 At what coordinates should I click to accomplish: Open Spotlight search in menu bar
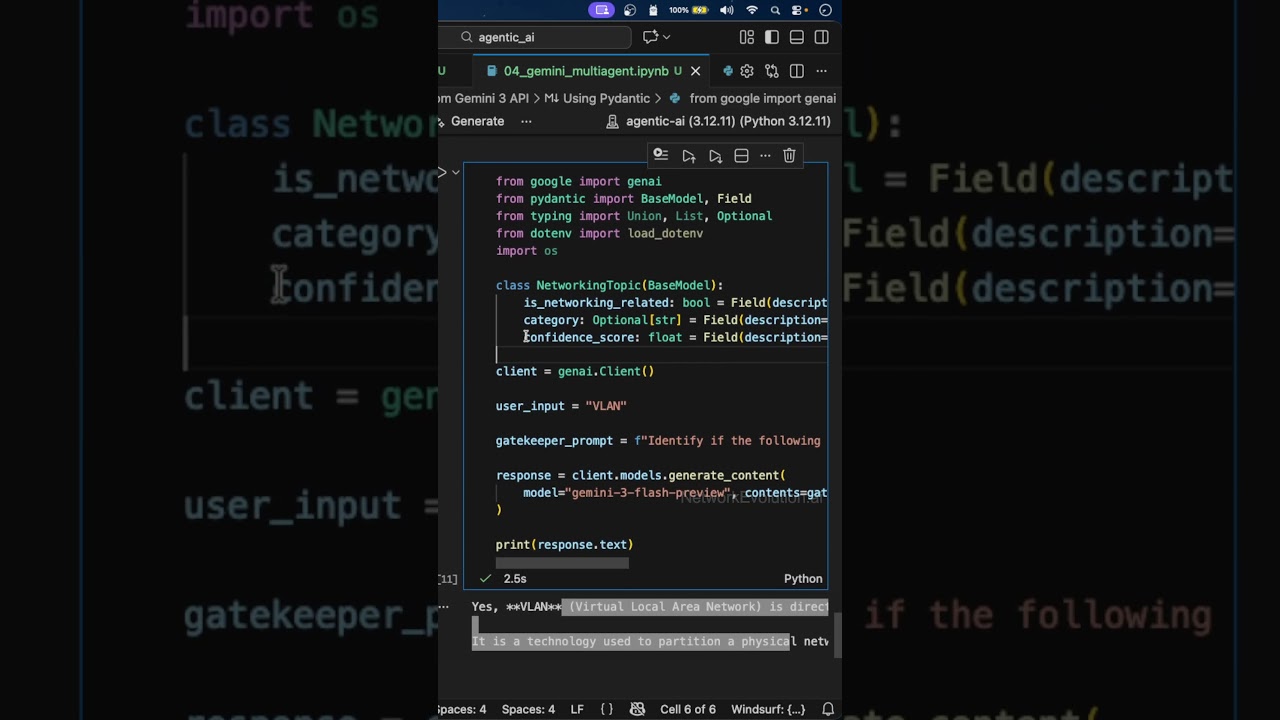(x=775, y=10)
